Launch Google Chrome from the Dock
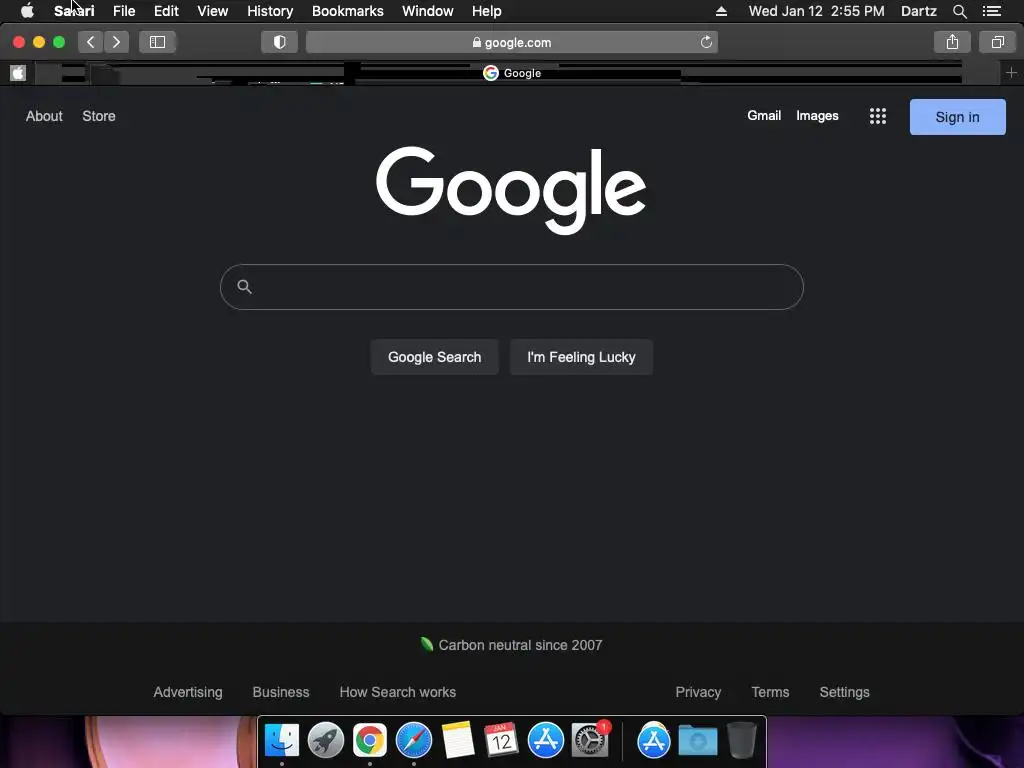1024x768 pixels. pyautogui.click(x=370, y=741)
